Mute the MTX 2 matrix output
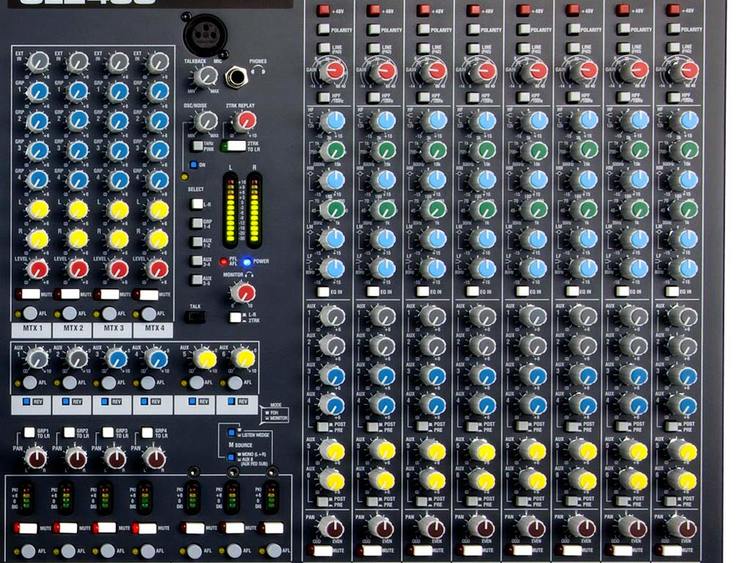This screenshot has height=563, width=750. pos(68,294)
